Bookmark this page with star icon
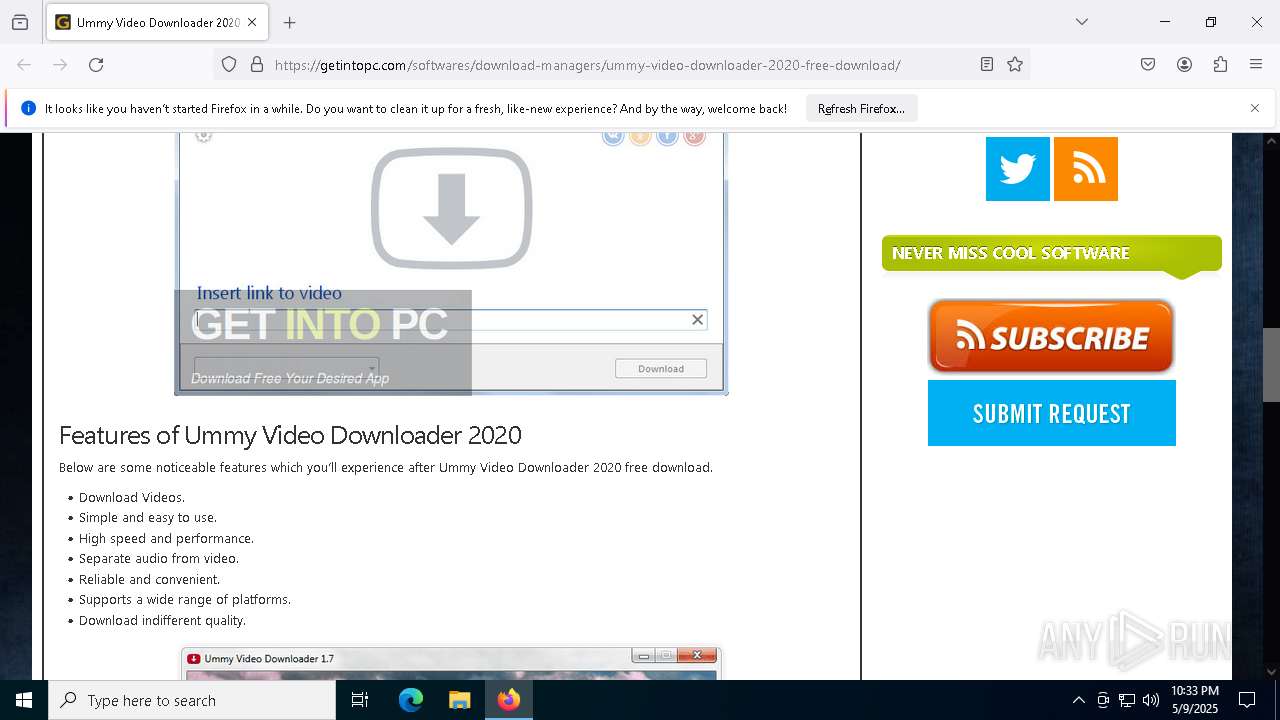This screenshot has width=1280, height=720. click(x=1015, y=64)
